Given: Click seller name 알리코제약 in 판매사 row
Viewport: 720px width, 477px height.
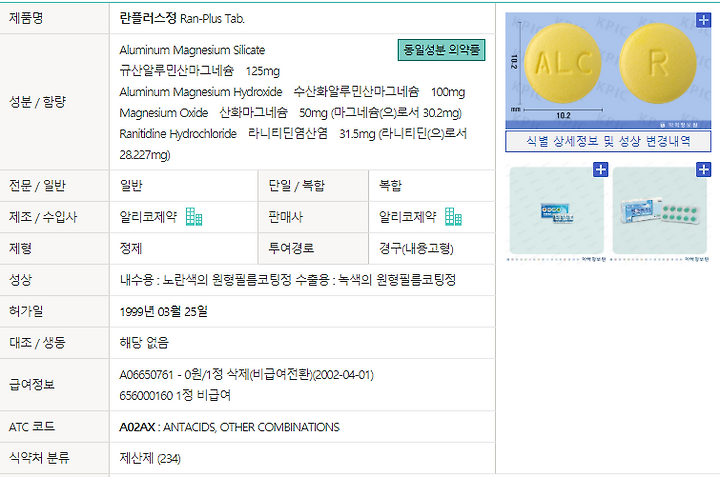Looking at the screenshot, I should pyautogui.click(x=407, y=217).
